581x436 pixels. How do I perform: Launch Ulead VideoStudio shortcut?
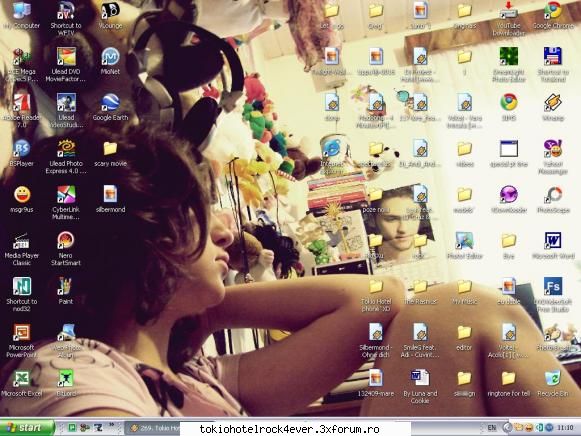pos(66,110)
